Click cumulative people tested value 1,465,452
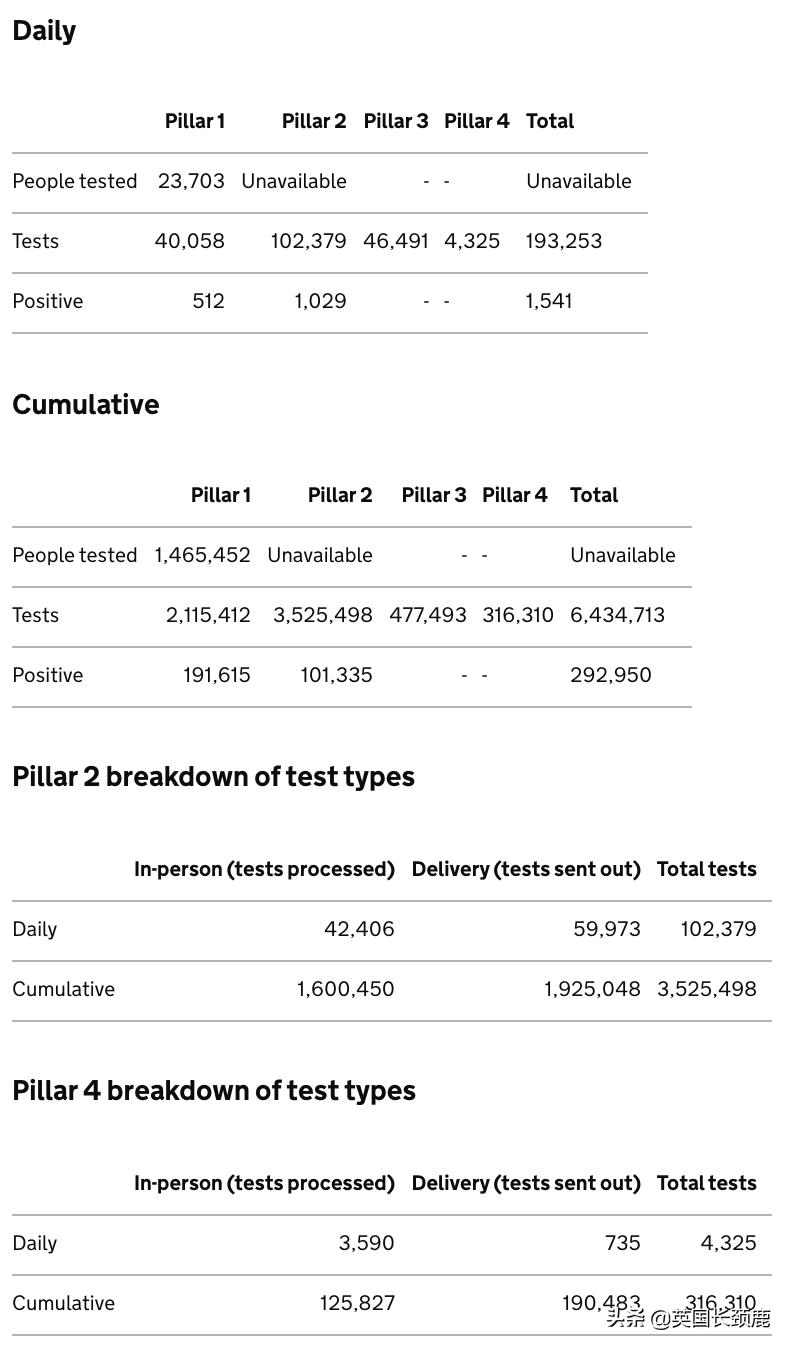The image size is (788, 1346). (x=202, y=555)
